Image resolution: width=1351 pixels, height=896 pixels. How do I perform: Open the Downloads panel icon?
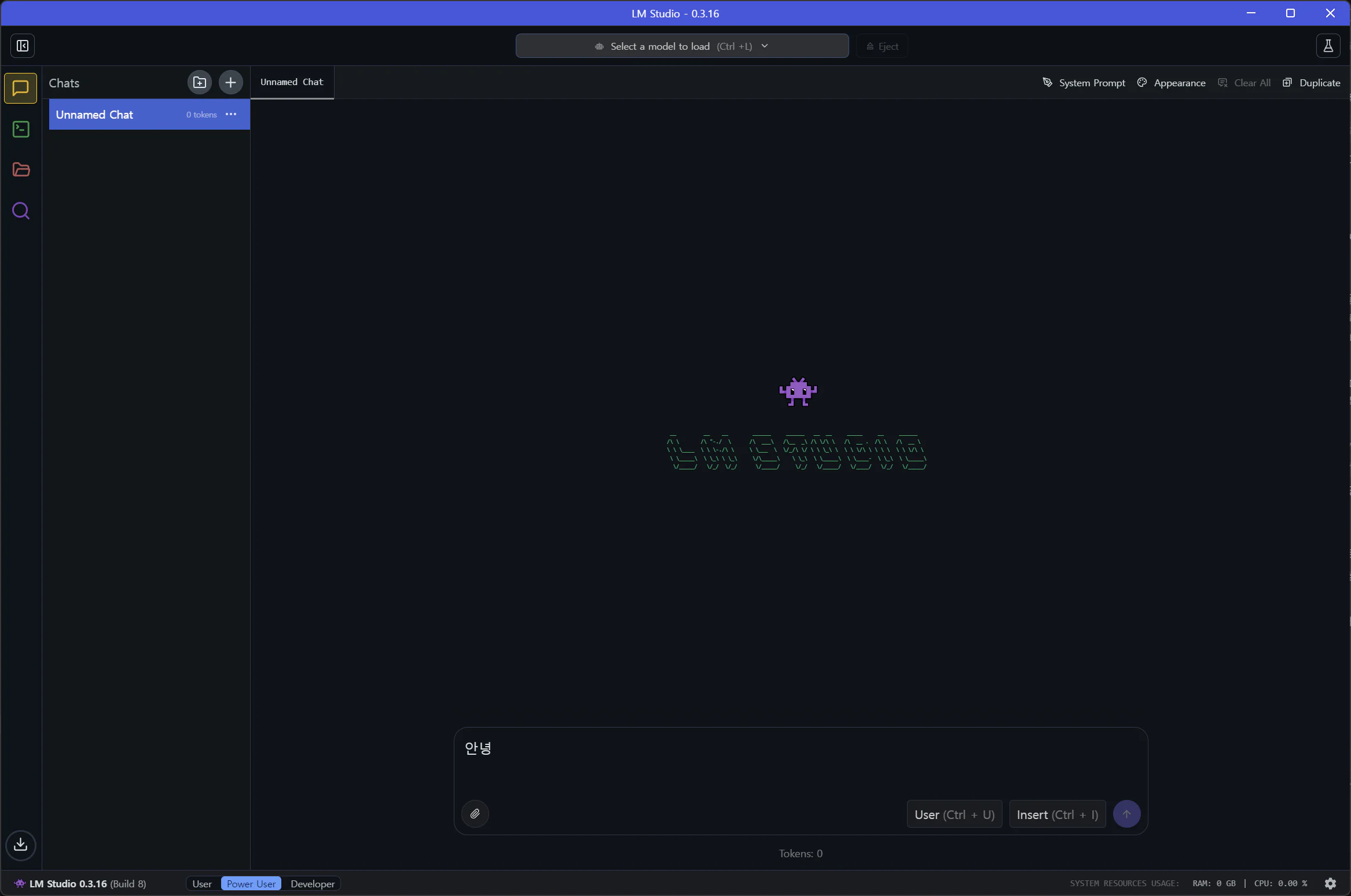[21, 845]
